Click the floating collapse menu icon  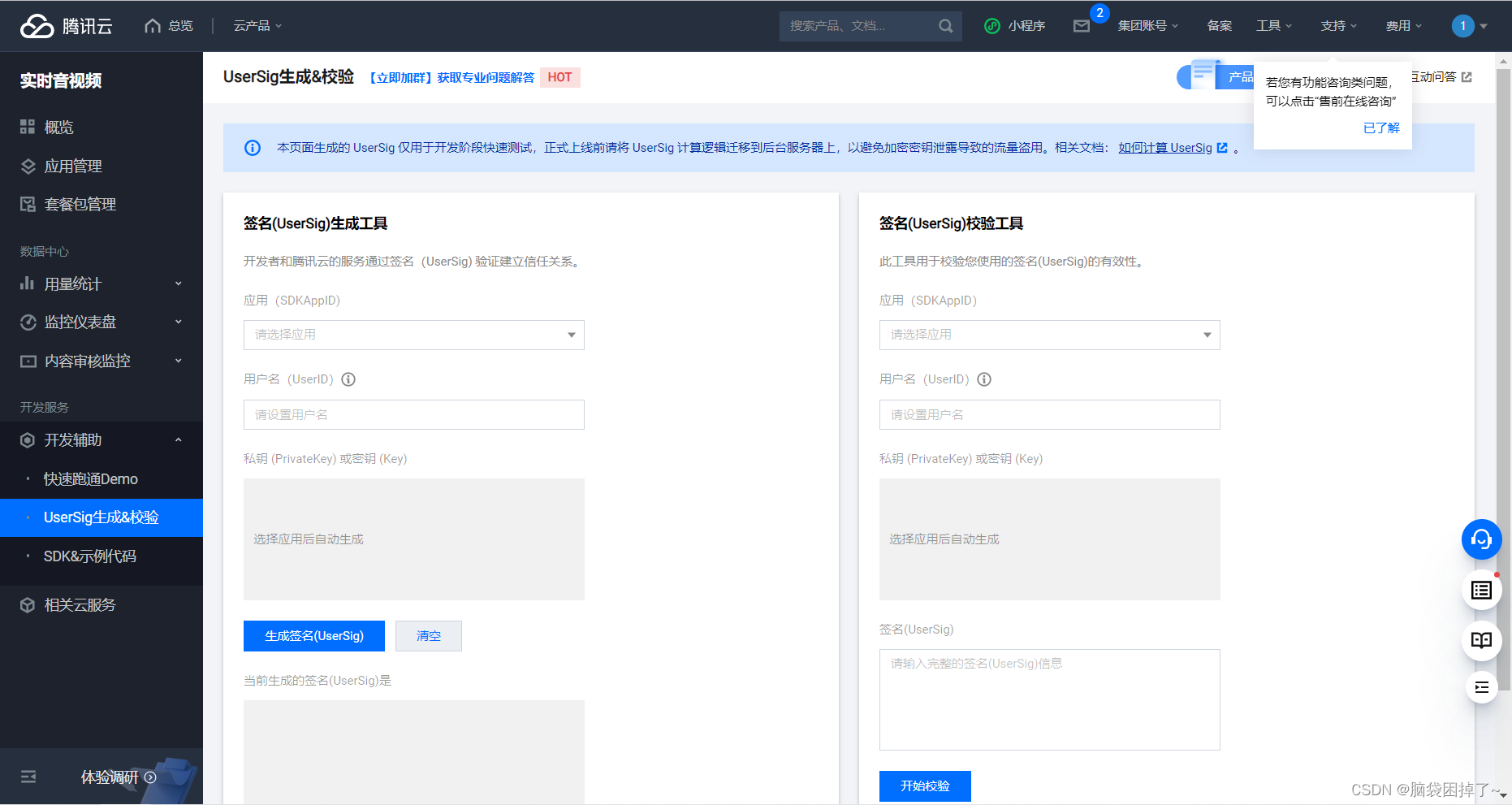click(x=1481, y=687)
